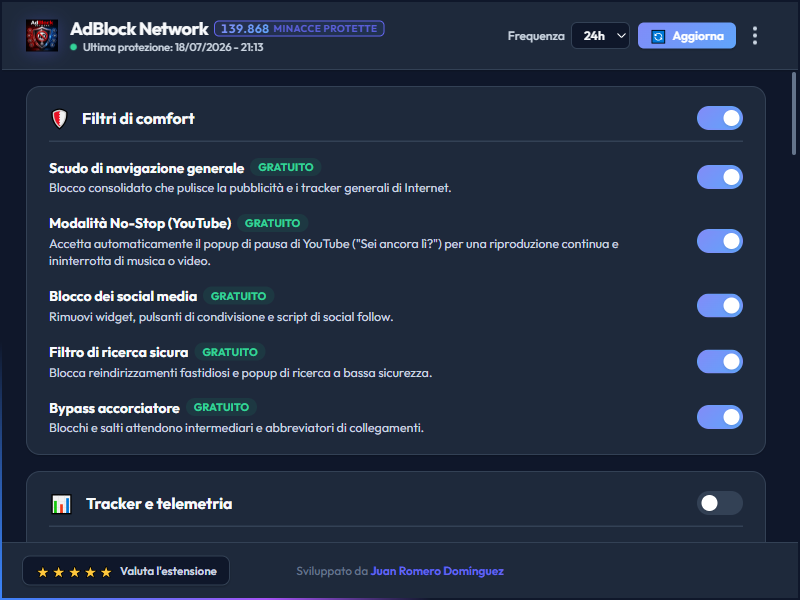
Task: Click the Scudo di navigazione generale title
Action: click(x=146, y=168)
